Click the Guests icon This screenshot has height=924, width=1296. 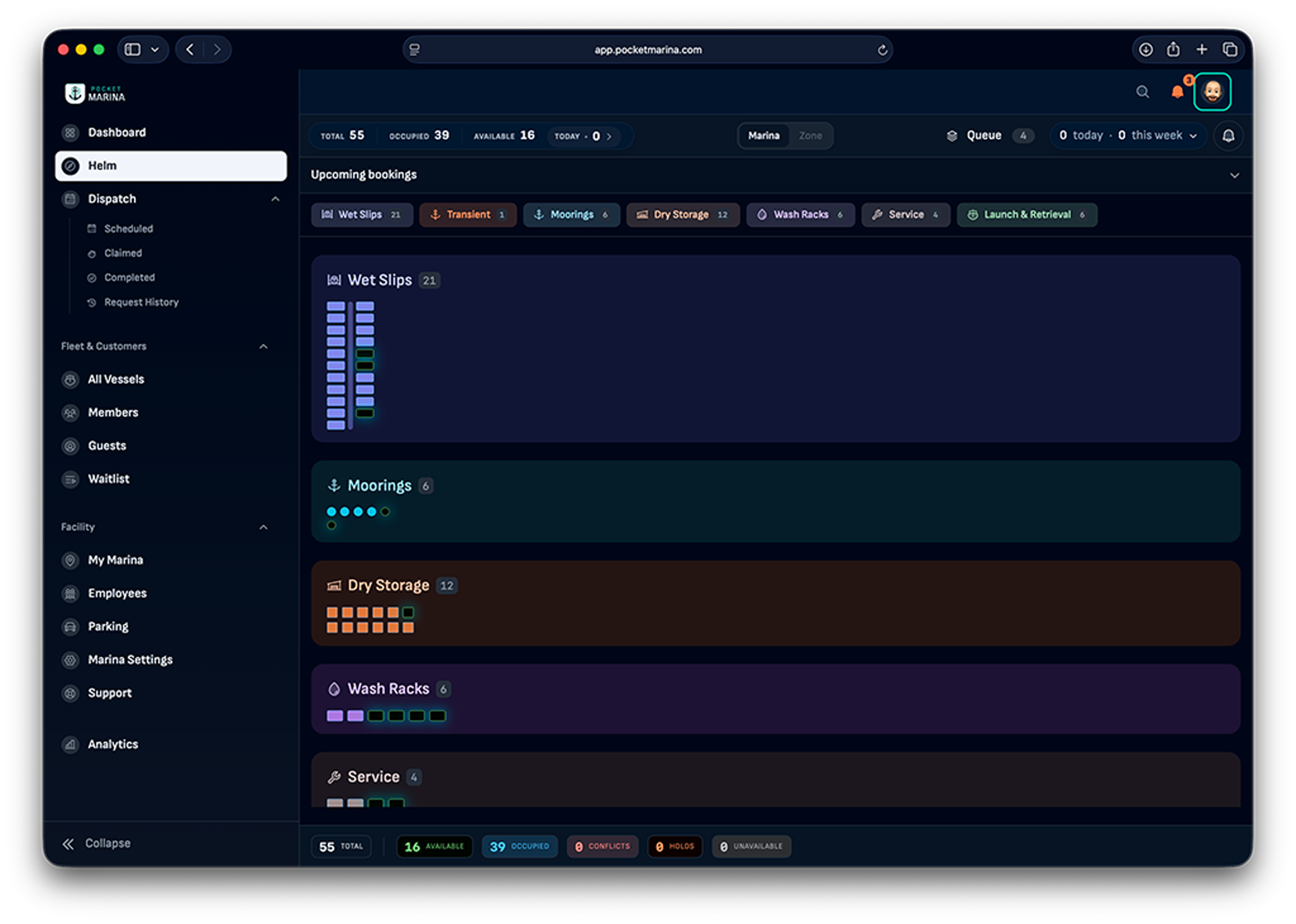[x=70, y=446]
